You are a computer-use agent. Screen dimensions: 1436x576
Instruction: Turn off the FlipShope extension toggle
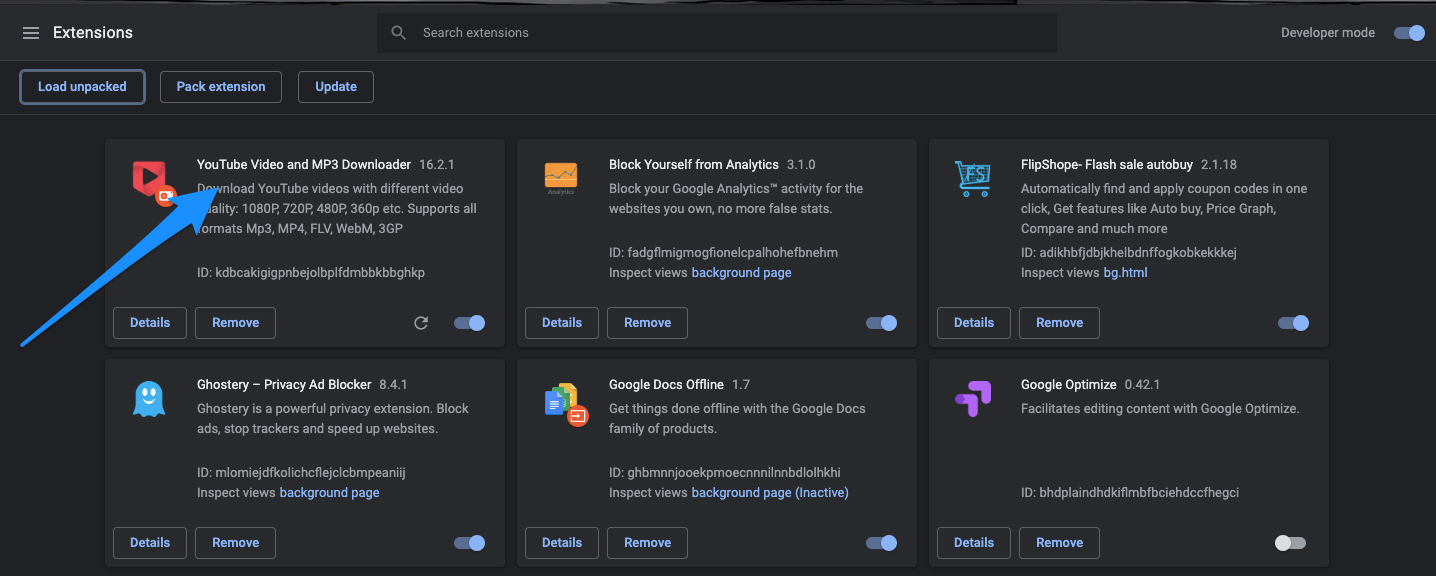coord(1294,323)
